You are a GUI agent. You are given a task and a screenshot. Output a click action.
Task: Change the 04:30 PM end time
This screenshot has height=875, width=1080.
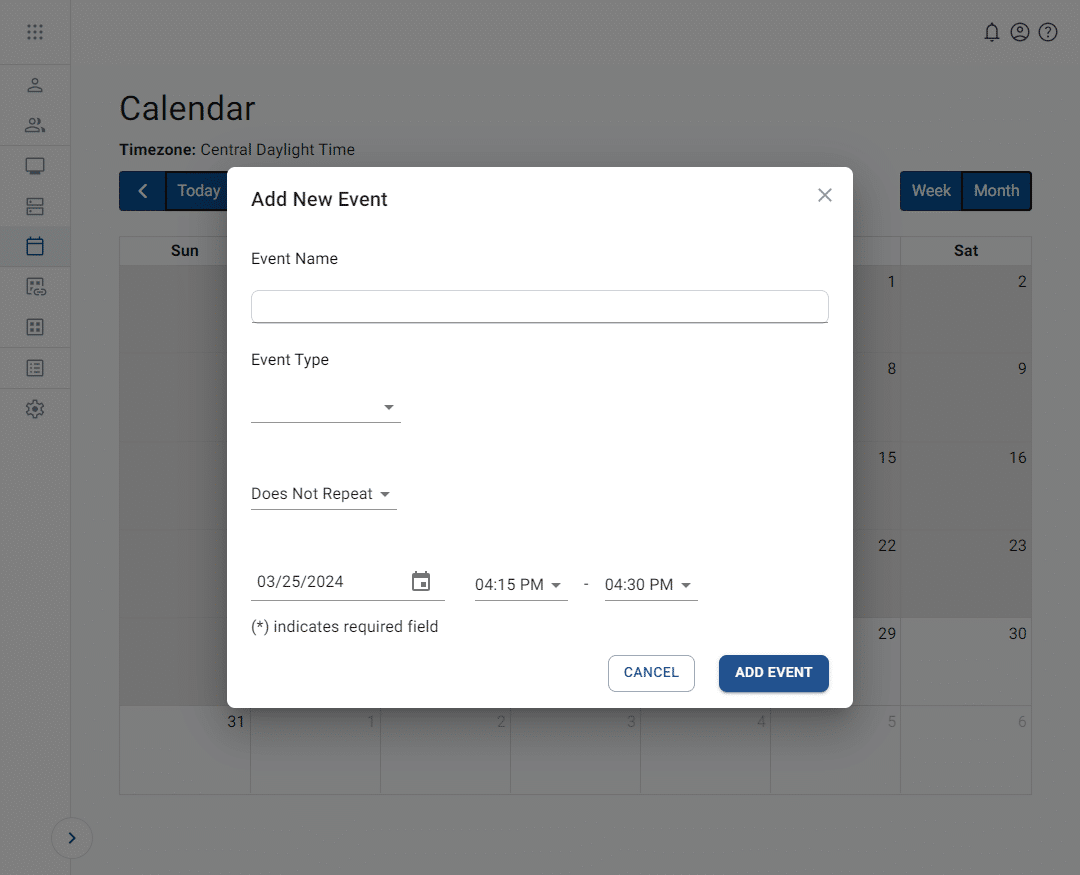click(650, 585)
